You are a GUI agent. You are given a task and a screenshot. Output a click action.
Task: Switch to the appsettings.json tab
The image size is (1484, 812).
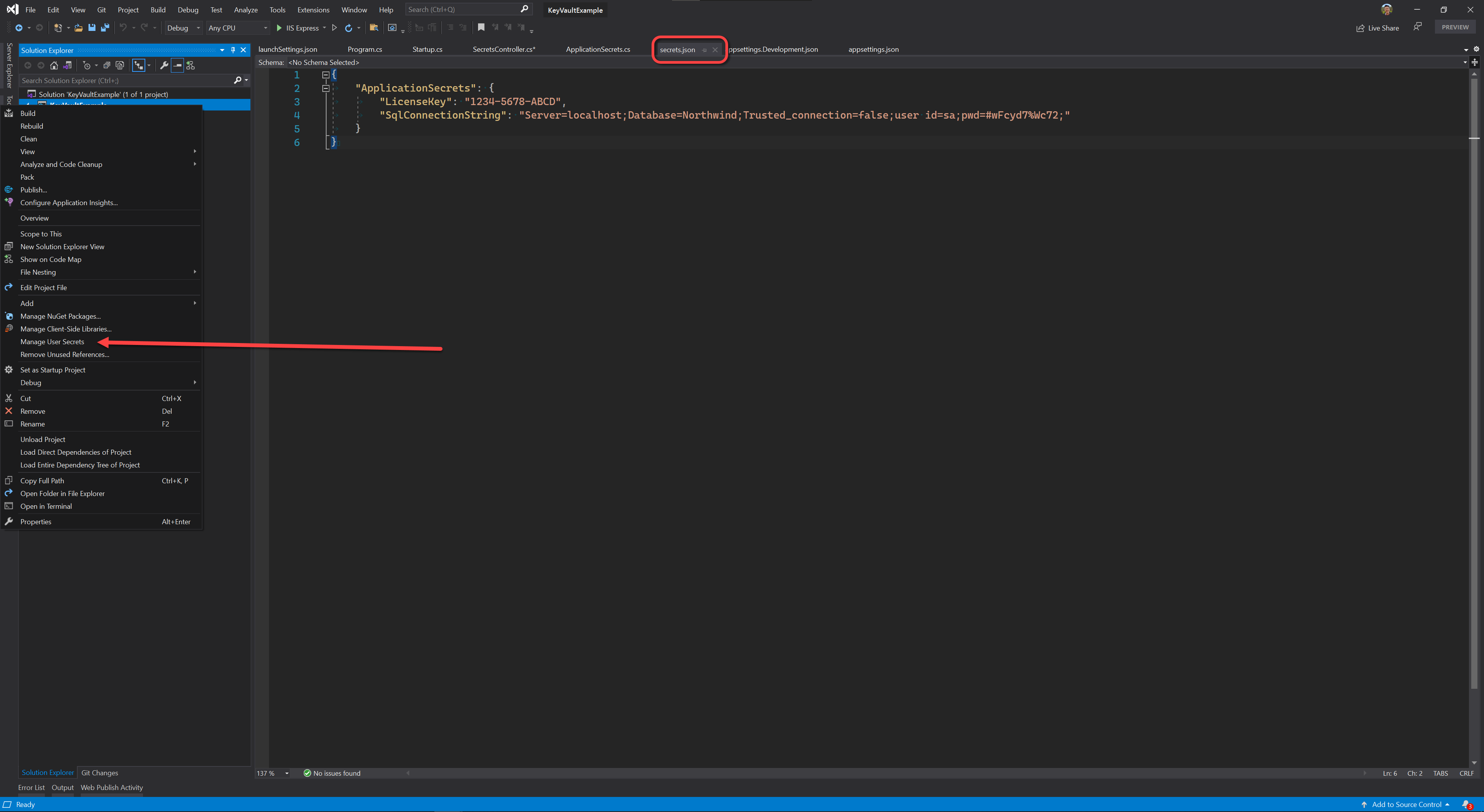pos(873,49)
